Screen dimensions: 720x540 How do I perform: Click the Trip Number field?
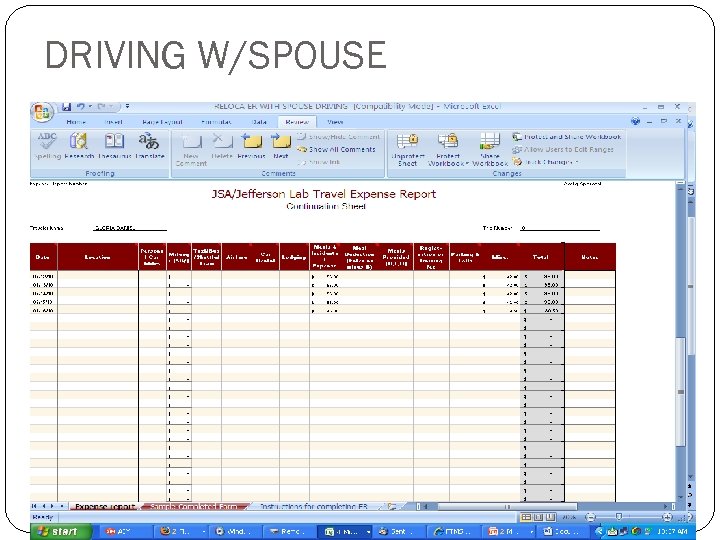[x=560, y=227]
